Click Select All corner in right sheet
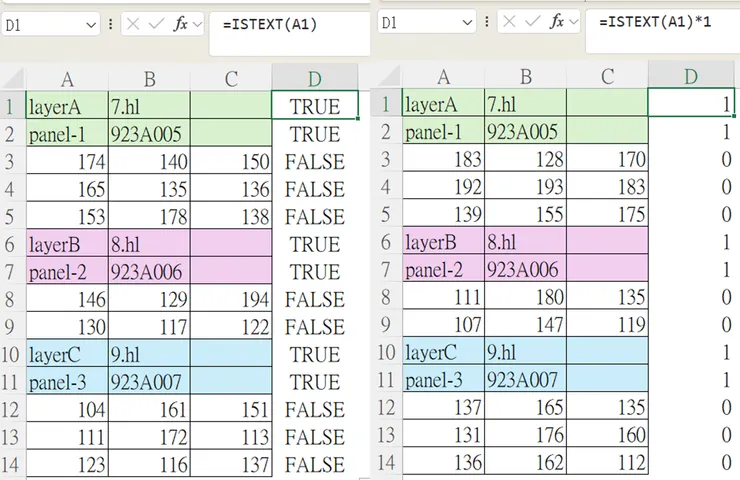This screenshot has height=480, width=740. click(389, 76)
